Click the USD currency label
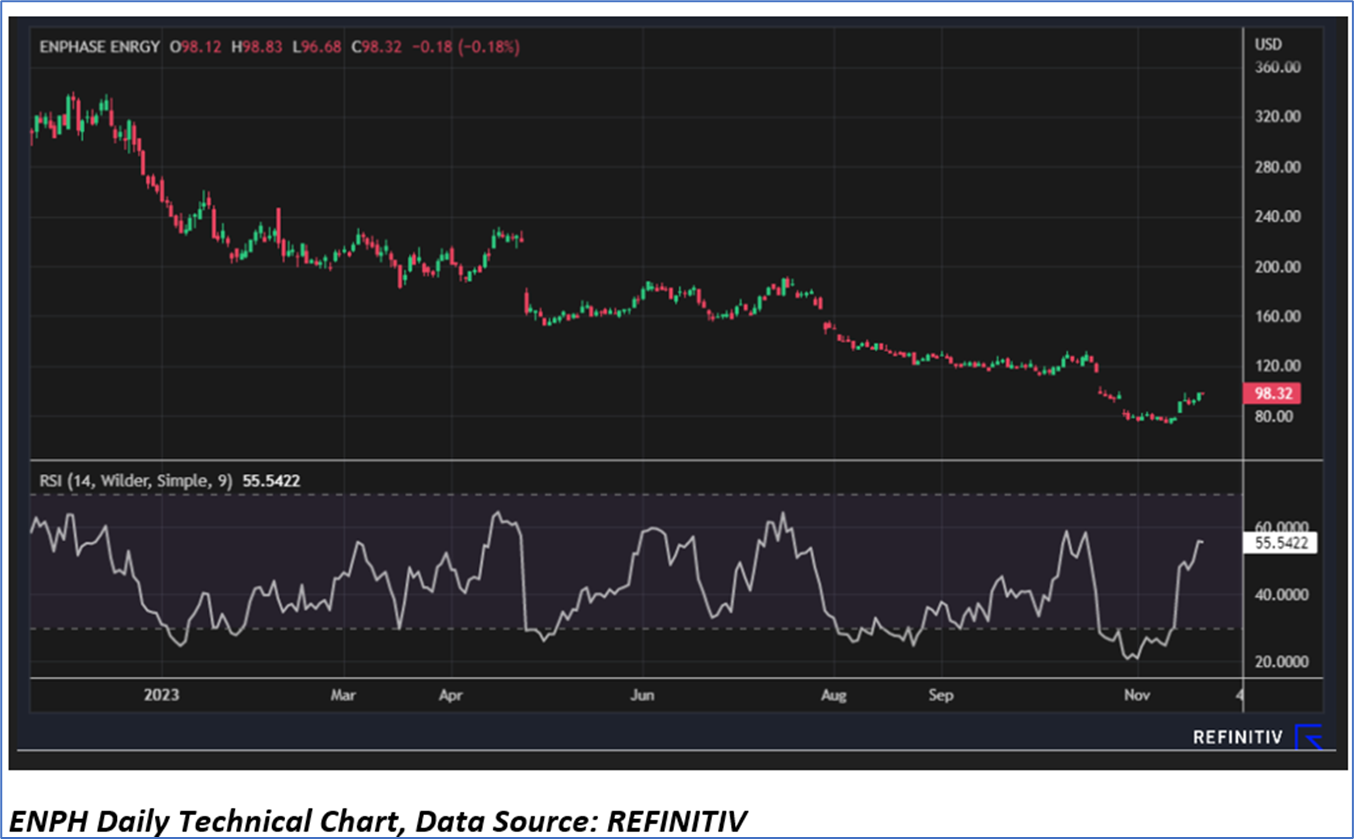The width and height of the screenshot is (1354, 839). coord(1268,44)
